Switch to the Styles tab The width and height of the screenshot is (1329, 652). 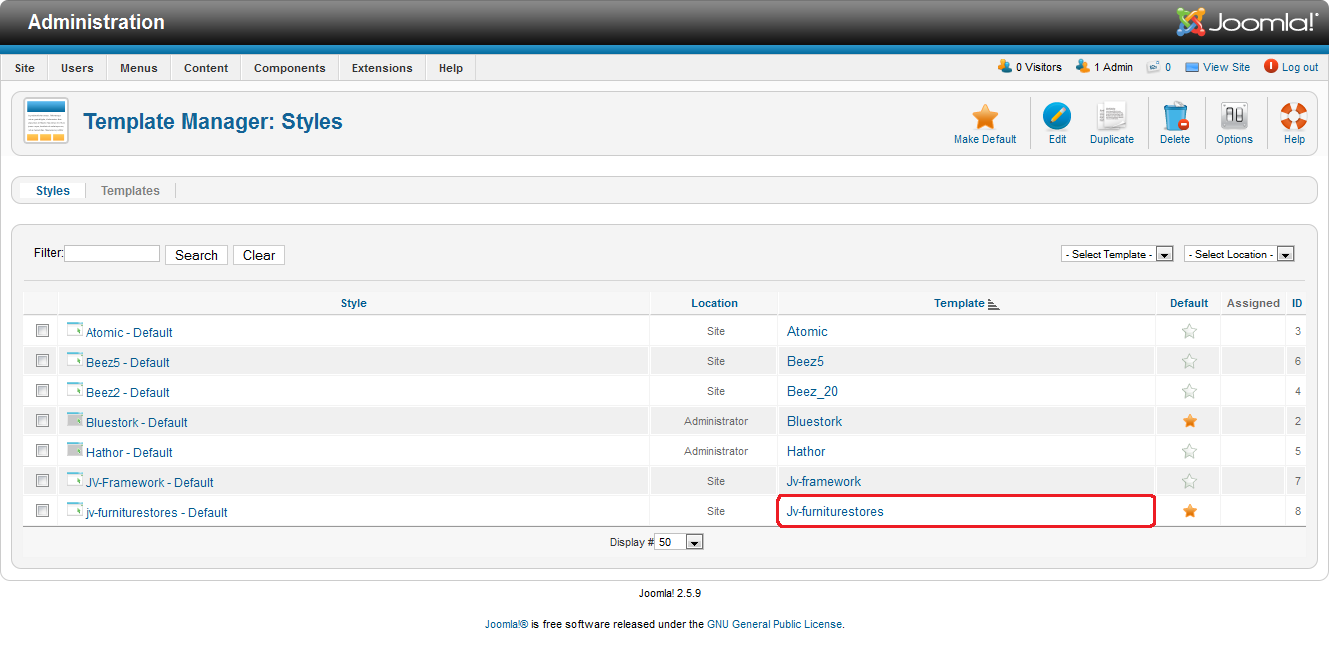coord(53,190)
